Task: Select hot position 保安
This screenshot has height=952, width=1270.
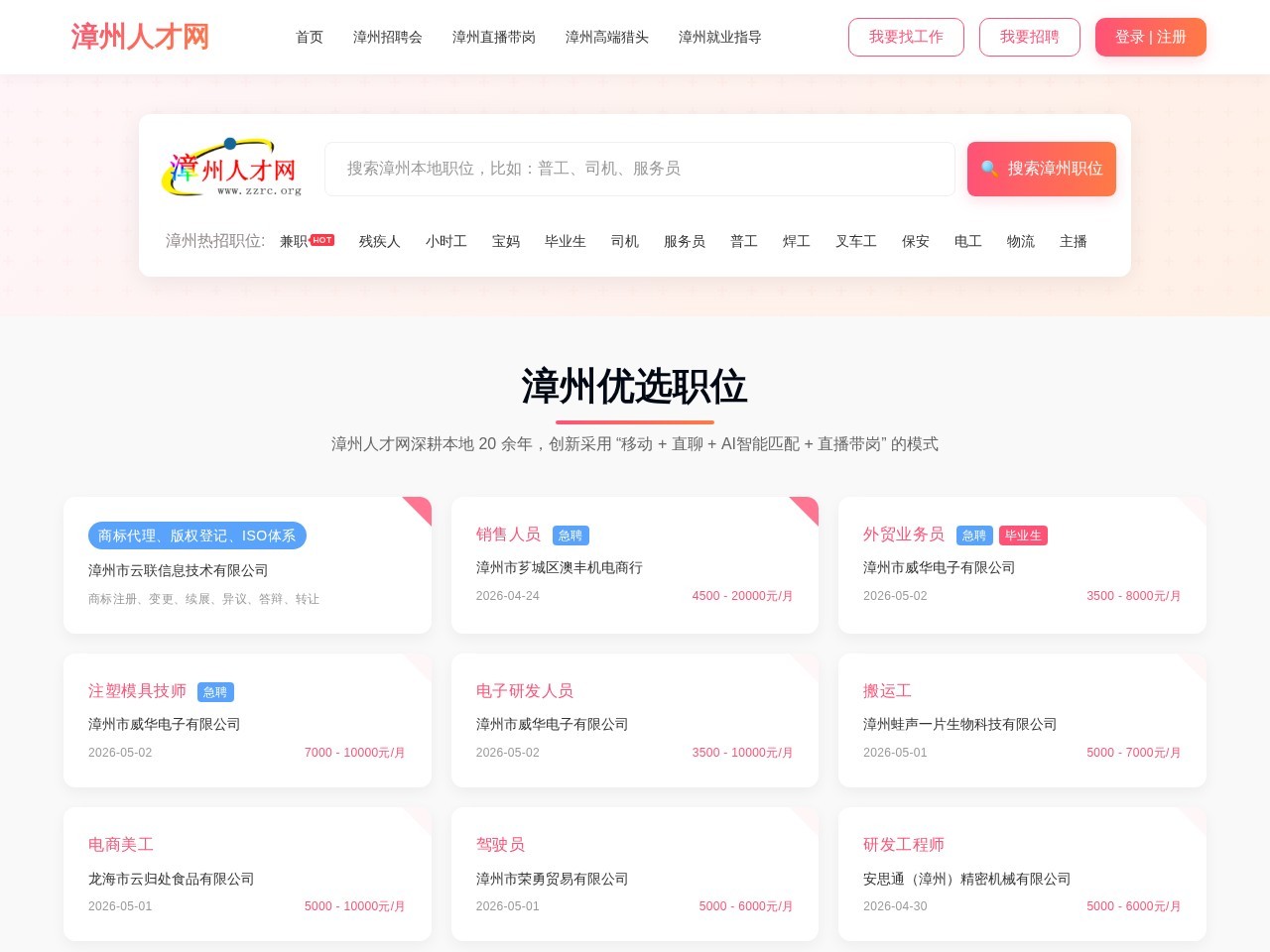Action: click(x=916, y=241)
